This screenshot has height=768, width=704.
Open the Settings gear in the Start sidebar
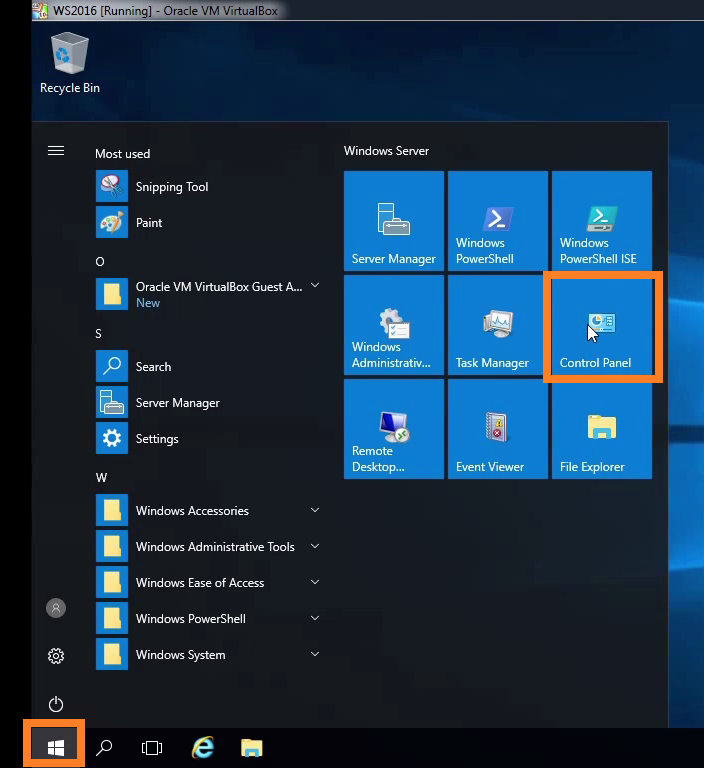56,656
